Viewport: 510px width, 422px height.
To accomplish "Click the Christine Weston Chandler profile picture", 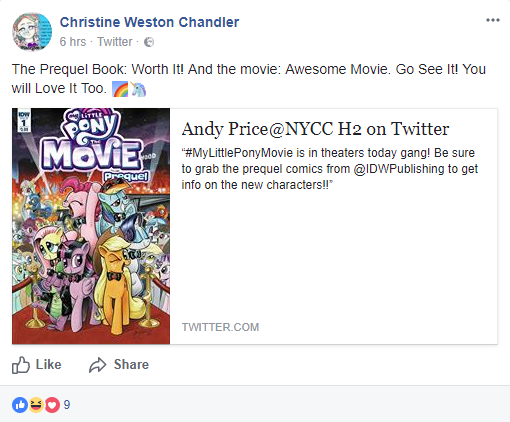I will point(32,32).
